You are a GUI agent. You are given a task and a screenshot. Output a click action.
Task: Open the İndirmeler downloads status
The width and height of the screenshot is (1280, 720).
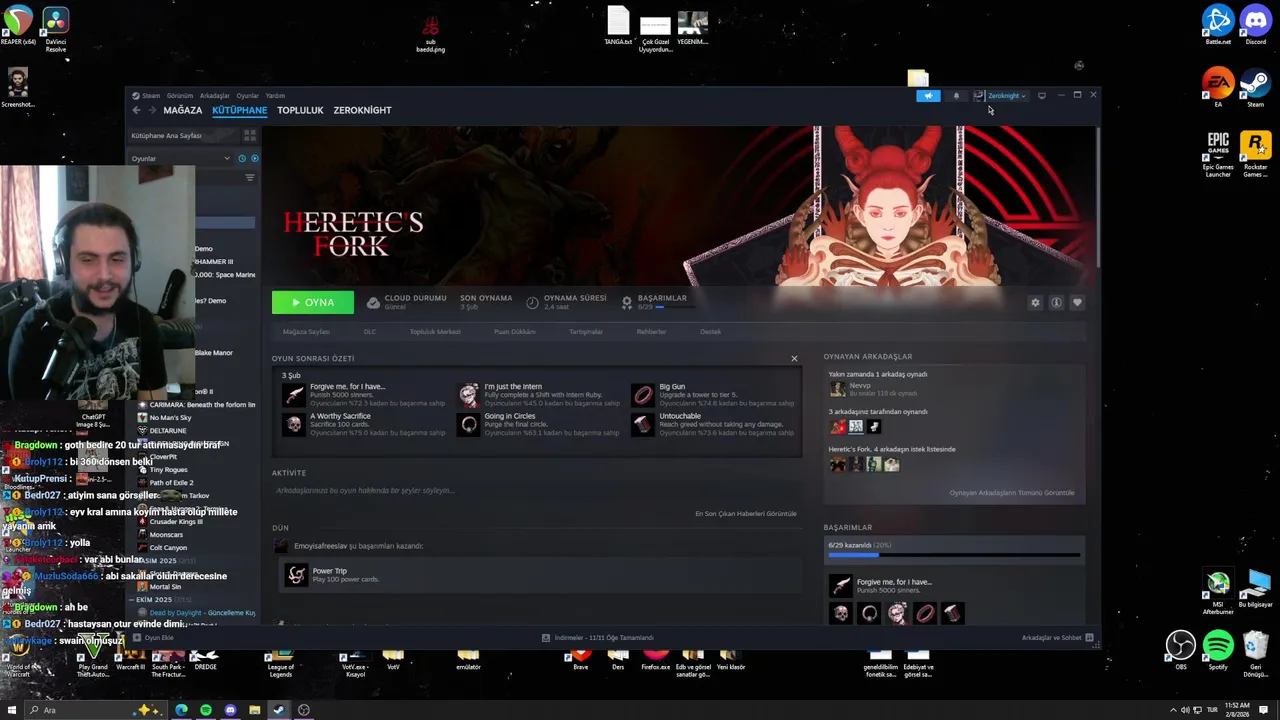(x=598, y=638)
